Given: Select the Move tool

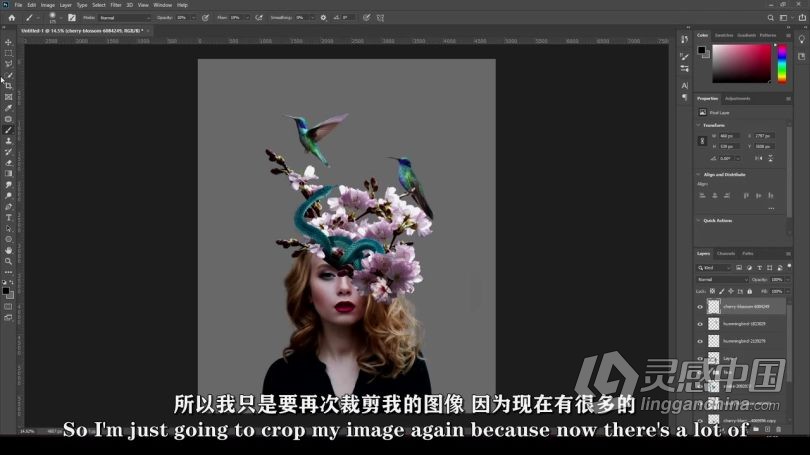Looking at the screenshot, I should tap(9, 42).
